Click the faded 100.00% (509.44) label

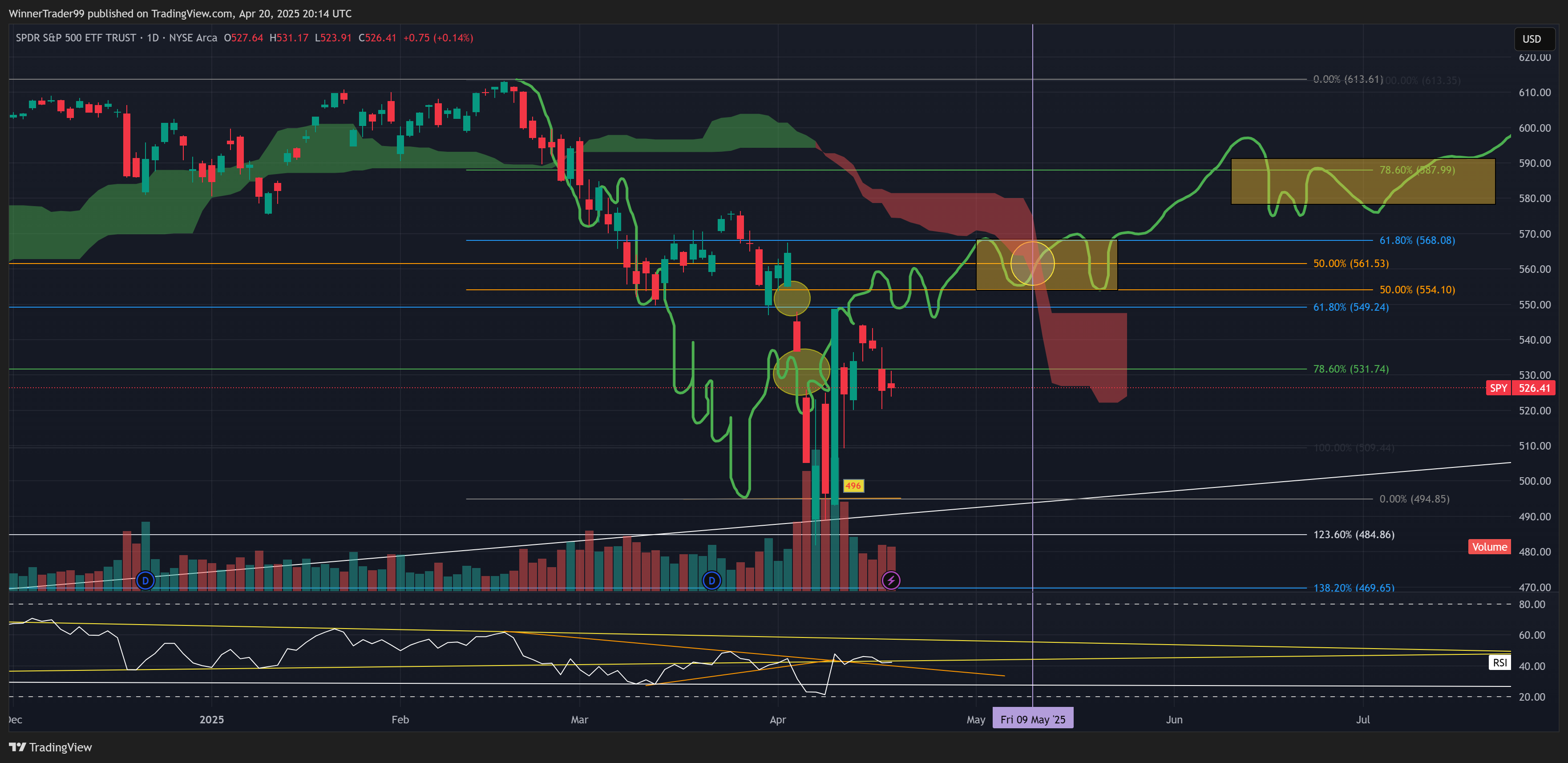pyautogui.click(x=1354, y=447)
